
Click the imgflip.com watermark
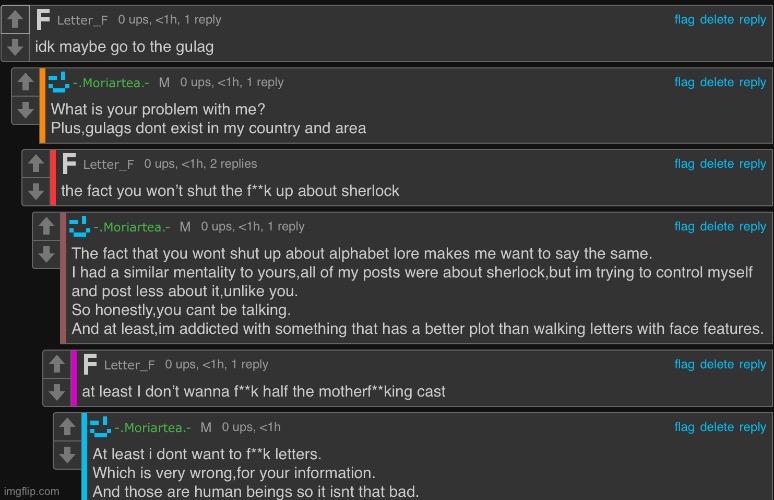click(x=32, y=491)
